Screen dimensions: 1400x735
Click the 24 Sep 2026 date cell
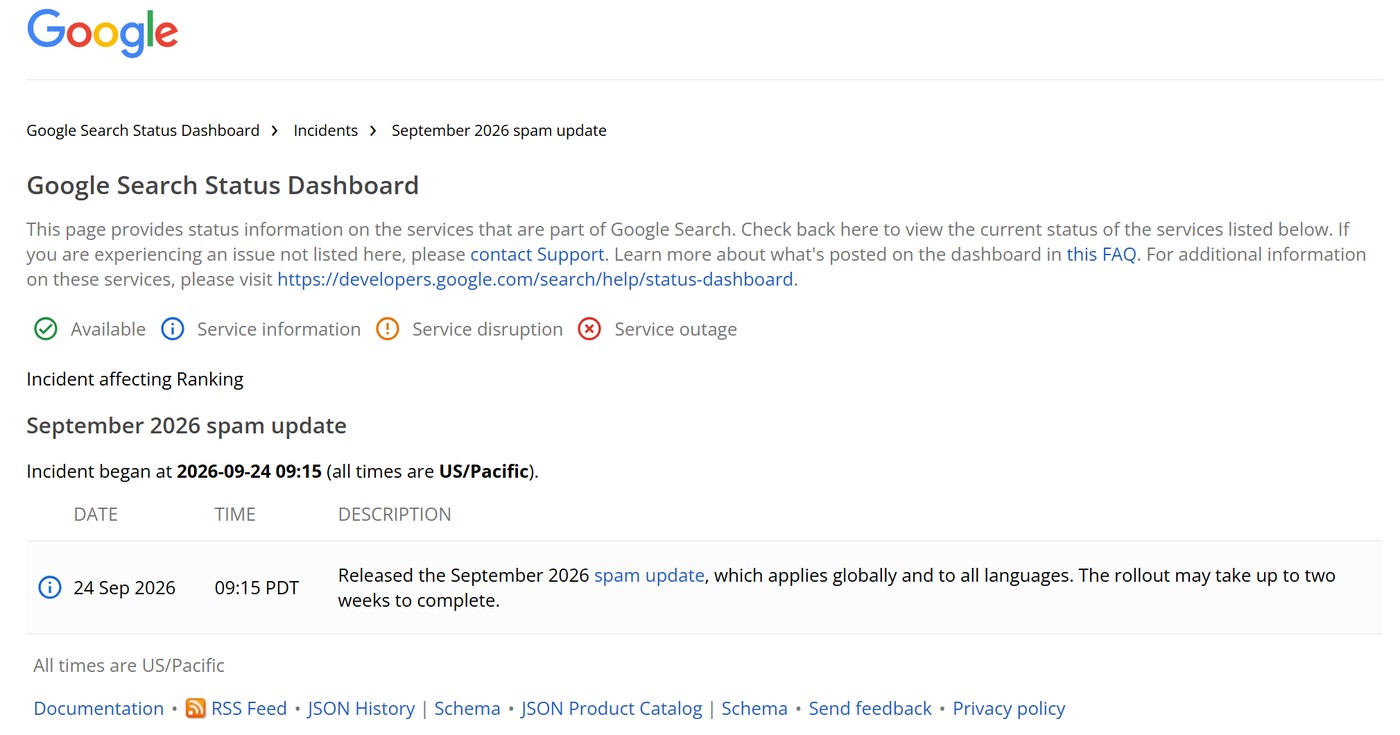[x=125, y=588]
